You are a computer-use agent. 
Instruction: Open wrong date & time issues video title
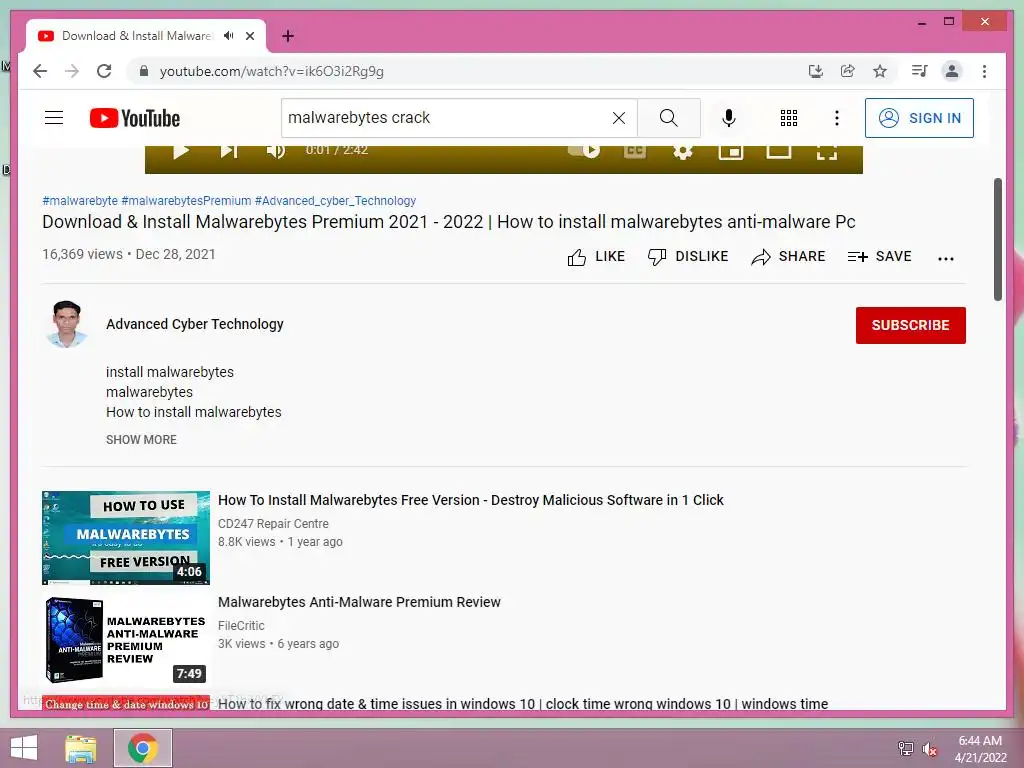(522, 703)
